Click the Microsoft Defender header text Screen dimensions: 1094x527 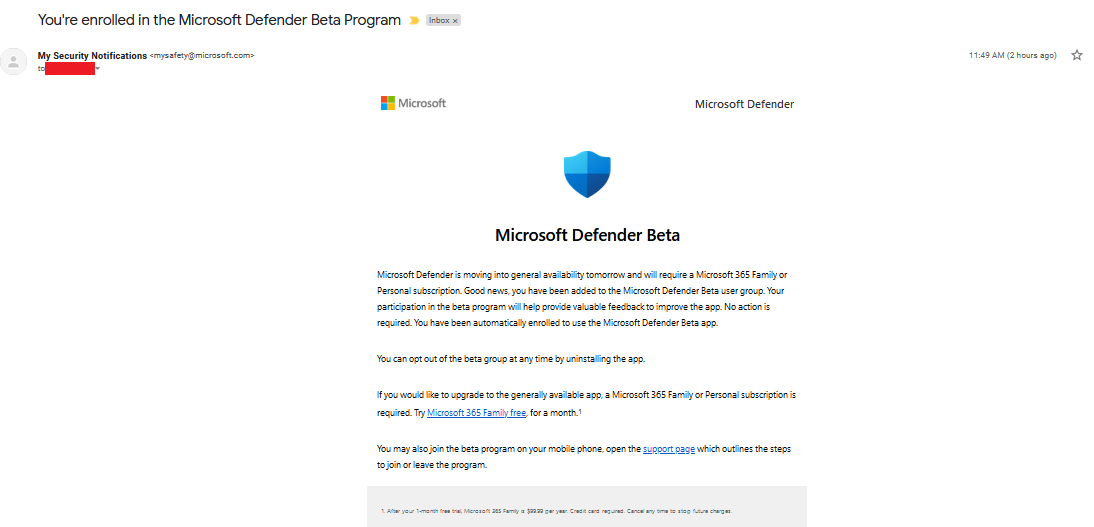(x=744, y=104)
